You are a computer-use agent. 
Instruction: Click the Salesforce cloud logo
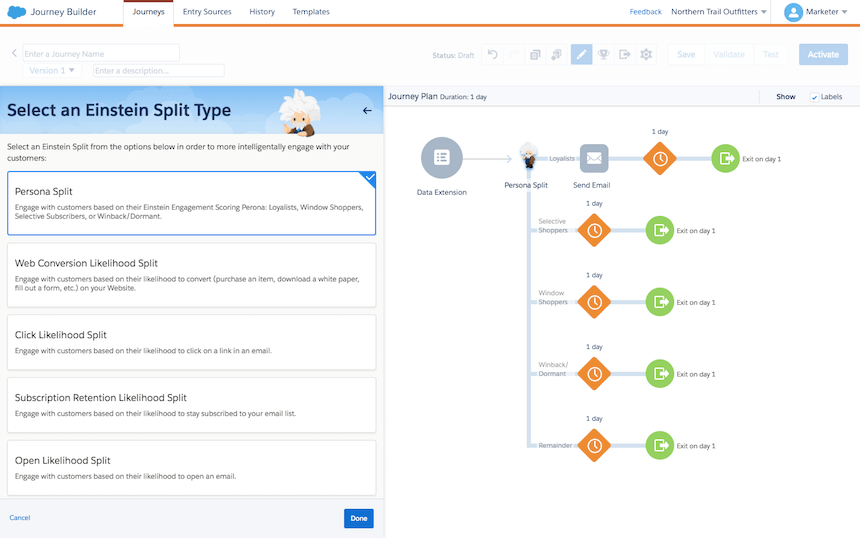(x=16, y=12)
